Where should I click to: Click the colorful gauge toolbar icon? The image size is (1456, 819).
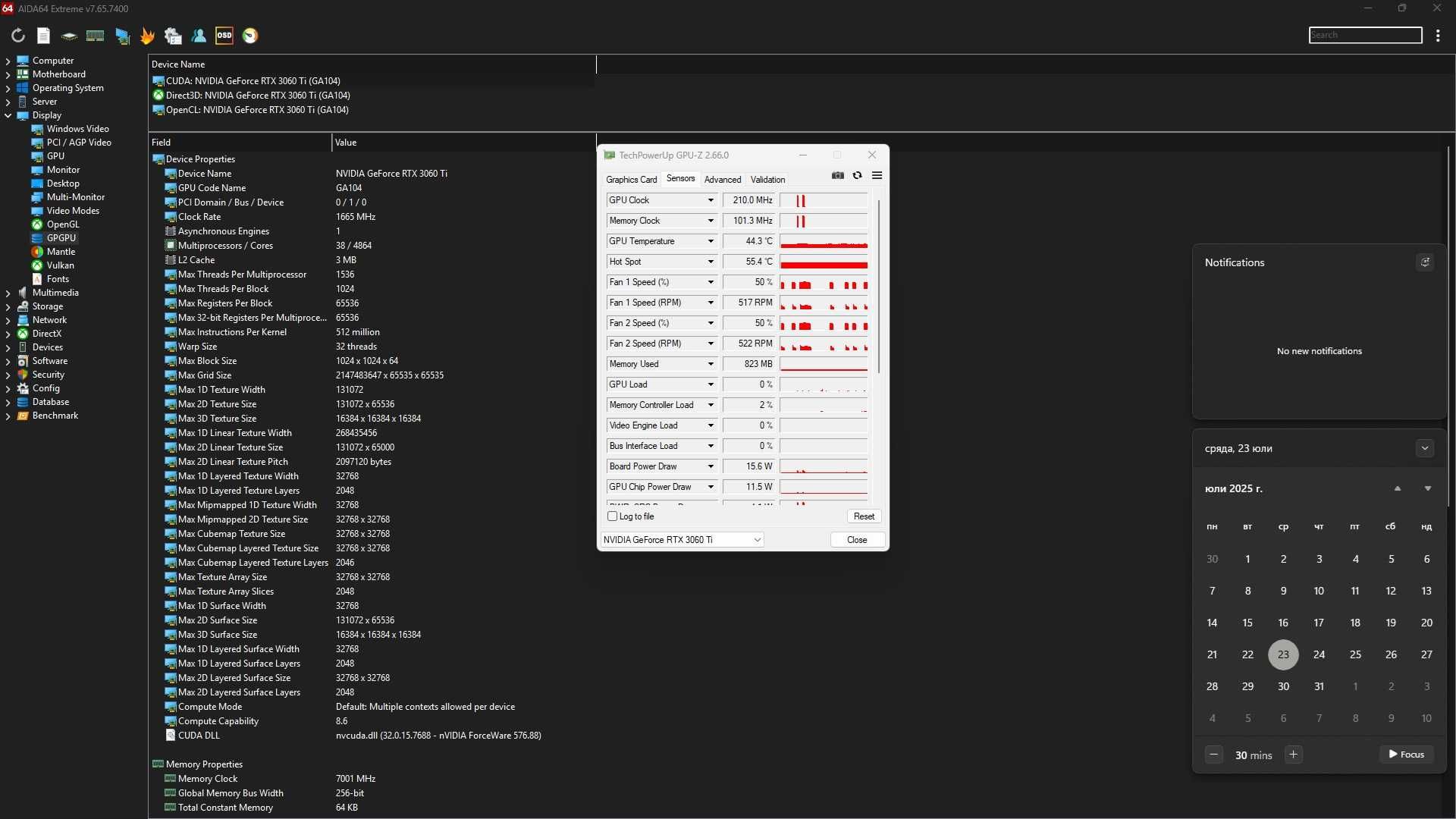click(x=250, y=36)
